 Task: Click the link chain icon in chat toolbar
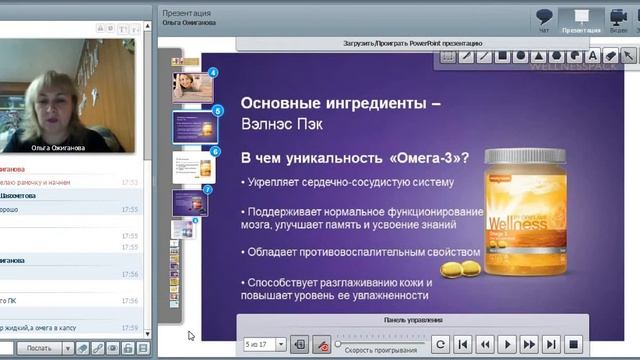tap(98, 348)
